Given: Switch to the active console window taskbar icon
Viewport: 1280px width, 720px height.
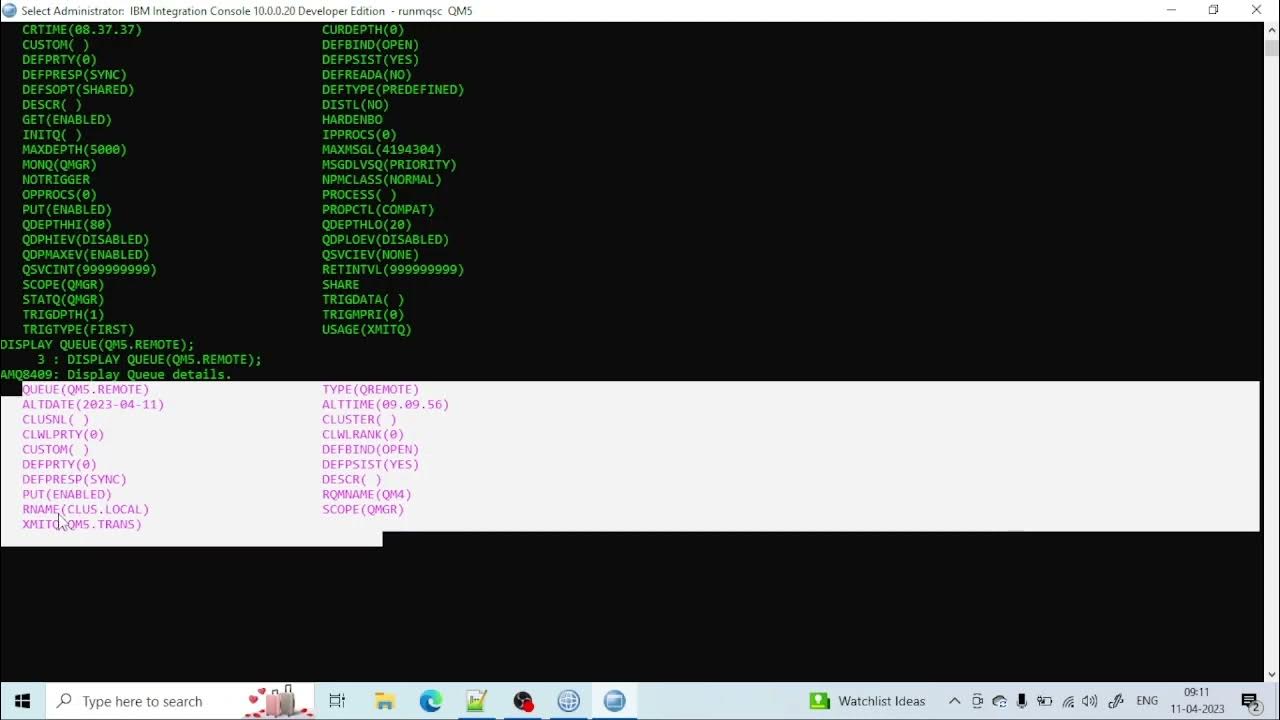Looking at the screenshot, I should pos(615,701).
